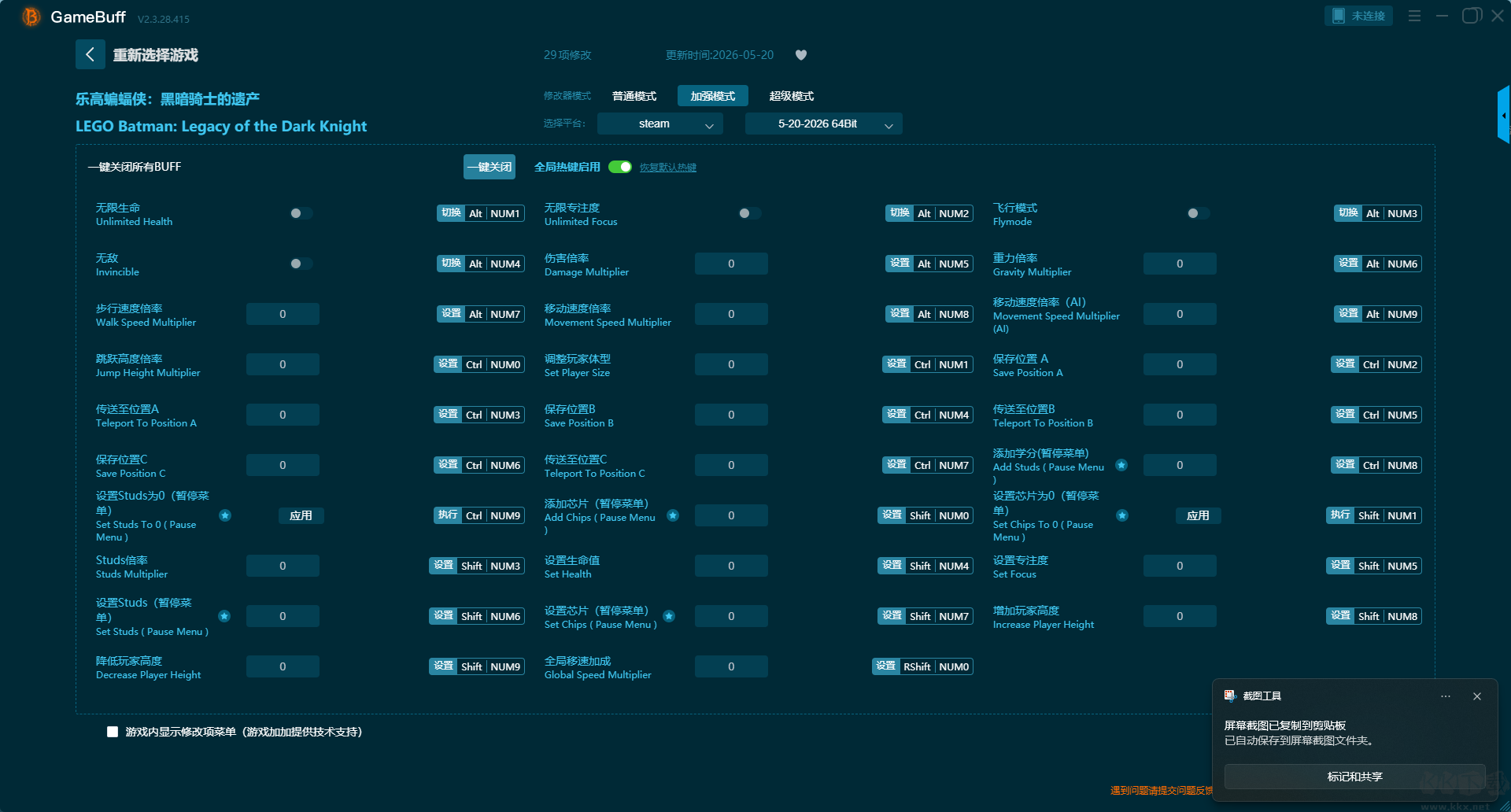Select the 普通模式 tab
The image size is (1511, 812).
tap(634, 96)
